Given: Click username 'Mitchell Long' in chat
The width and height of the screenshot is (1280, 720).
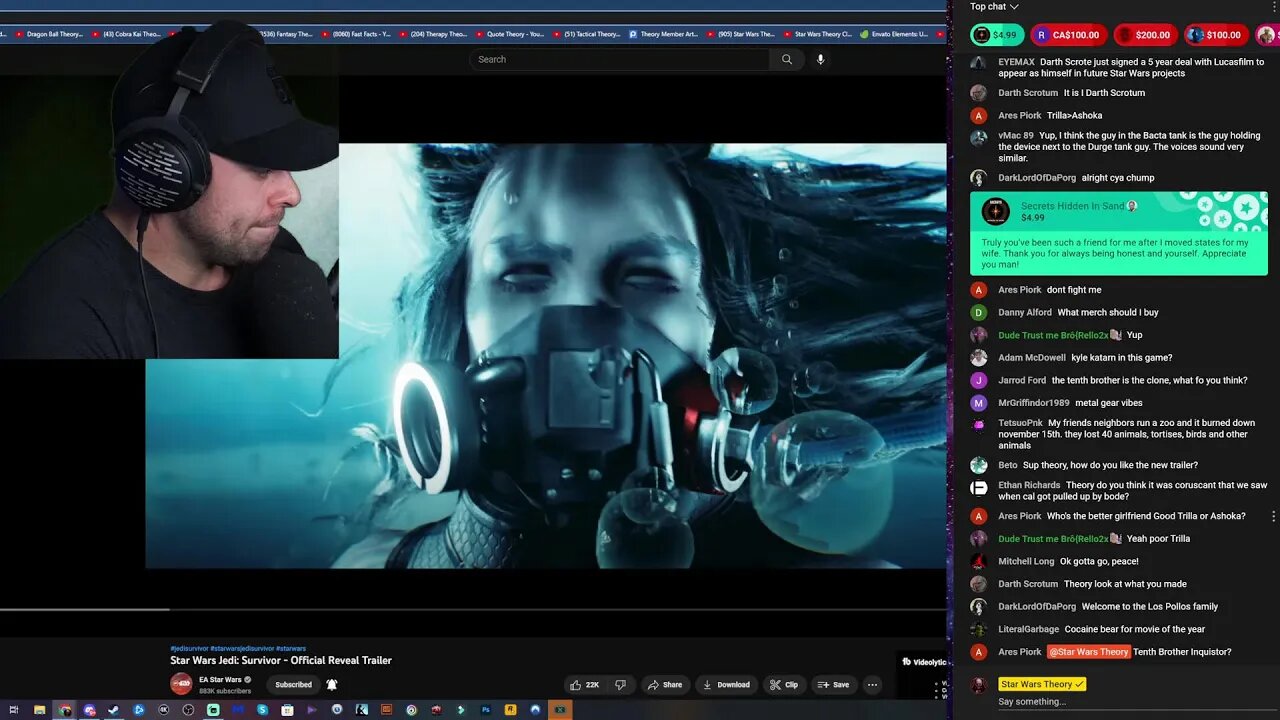Looking at the screenshot, I should 1026,561.
